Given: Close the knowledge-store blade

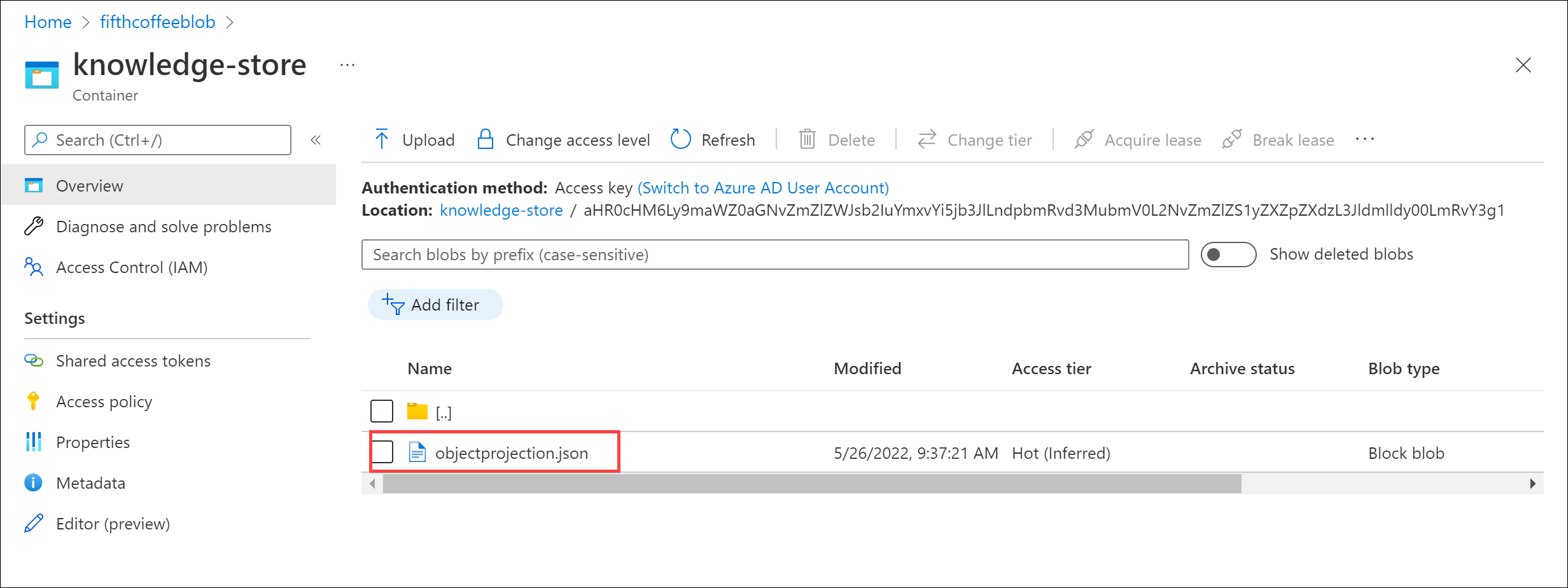Looking at the screenshot, I should [x=1523, y=65].
